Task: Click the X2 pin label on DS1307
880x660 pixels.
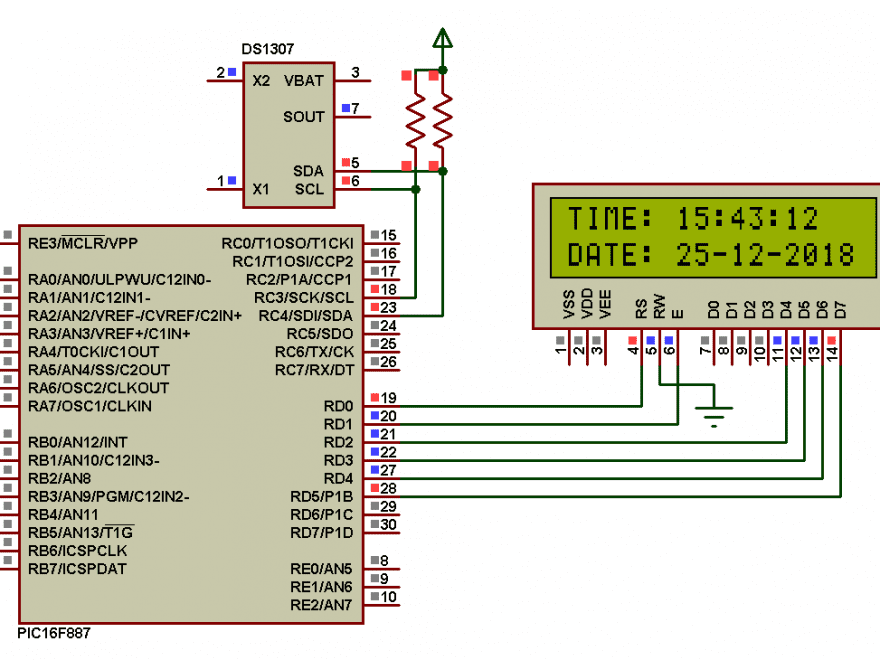Action: point(261,81)
